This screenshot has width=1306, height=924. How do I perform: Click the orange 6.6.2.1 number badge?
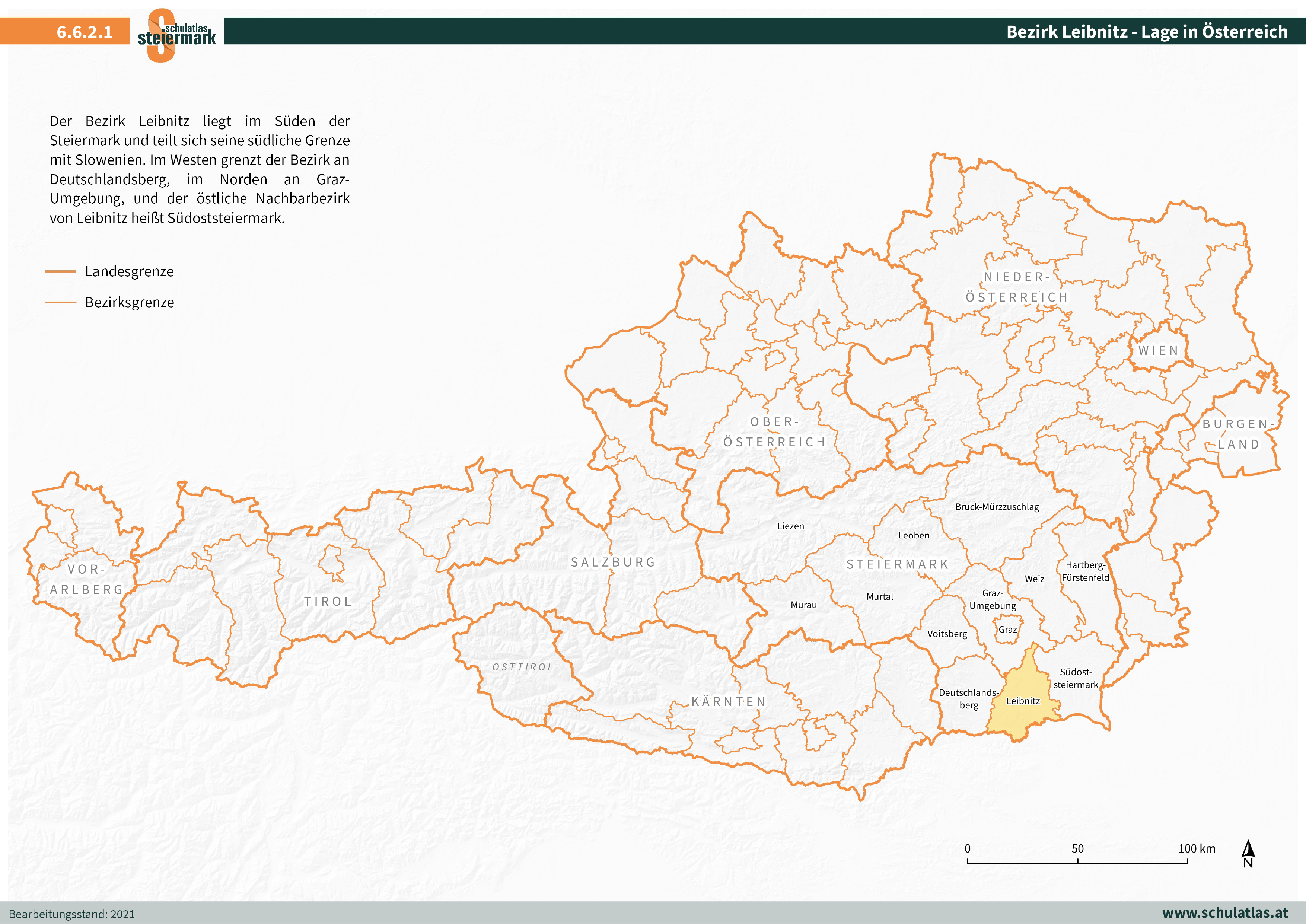[84, 32]
